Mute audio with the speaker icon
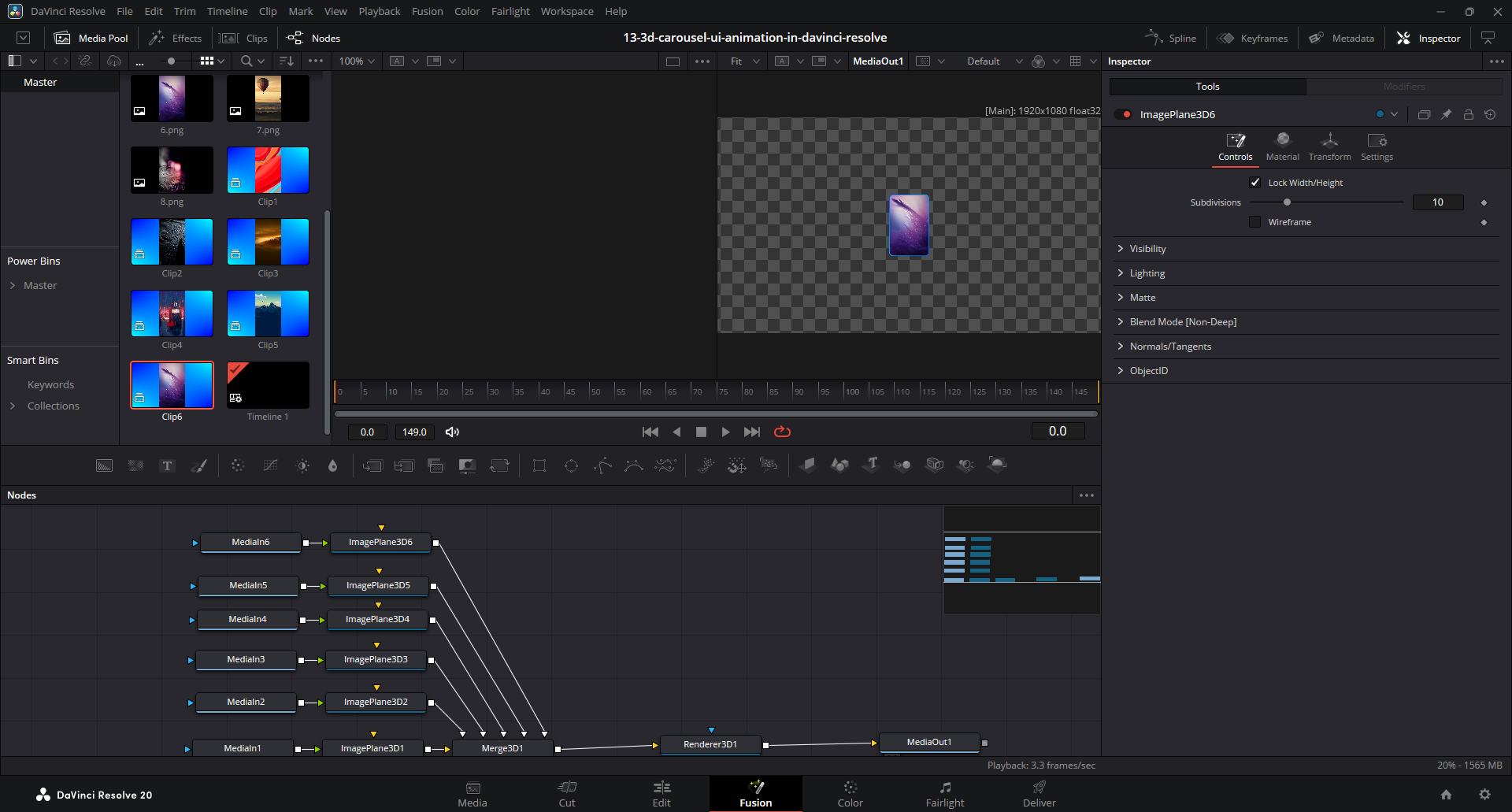The image size is (1512, 812). pos(452,432)
